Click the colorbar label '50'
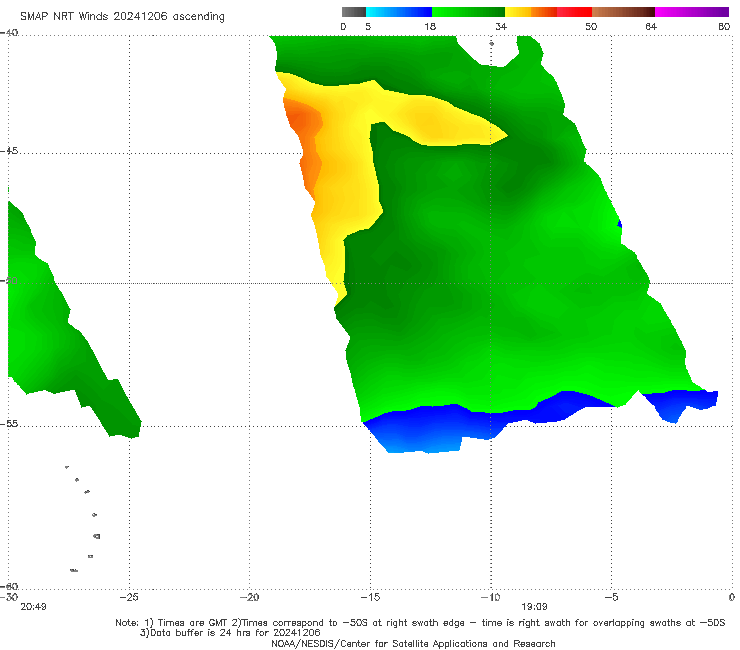Image resolution: width=740 pixels, height=650 pixels. coord(591,26)
